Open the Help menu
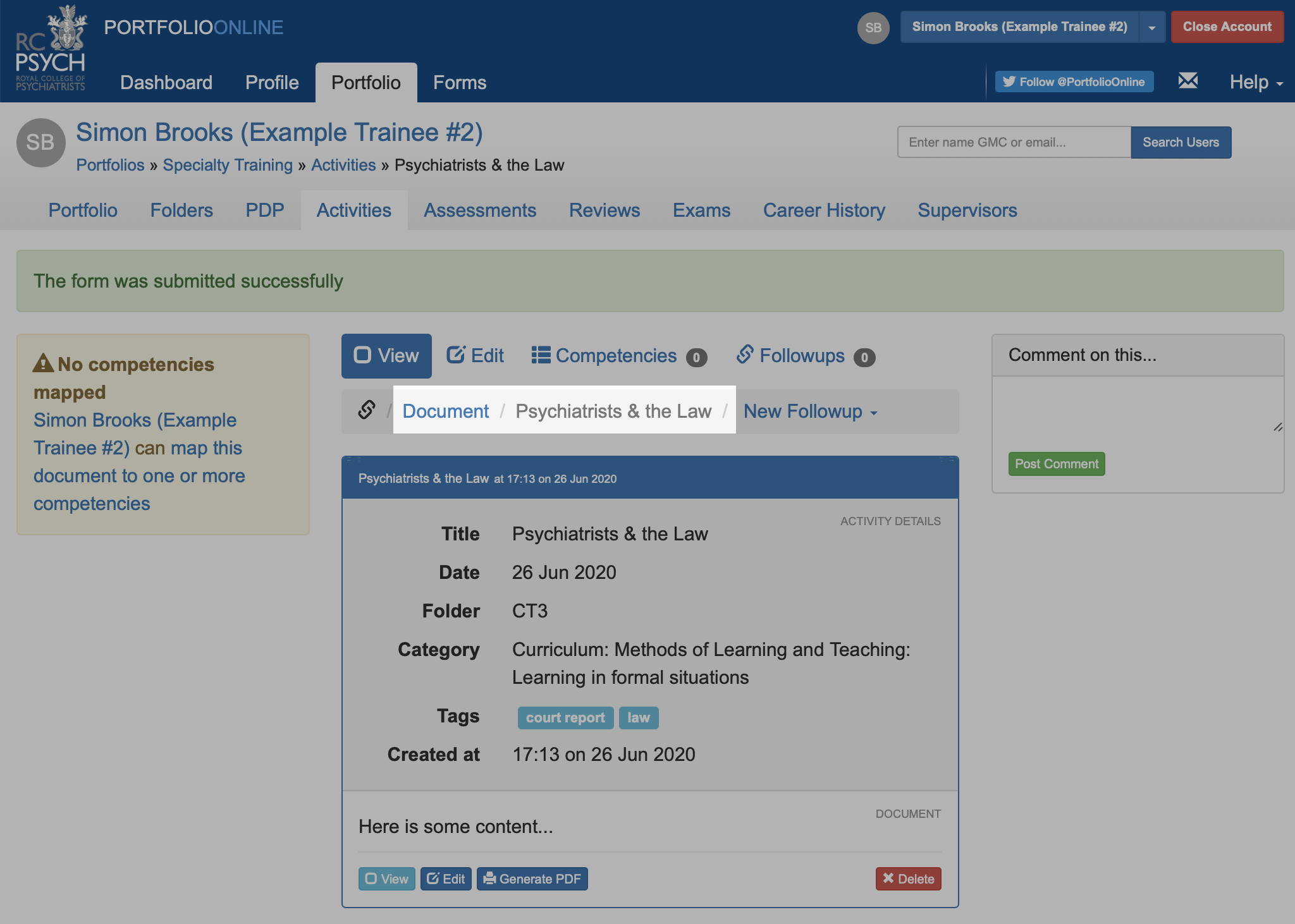The height and width of the screenshot is (924, 1295). (1255, 82)
